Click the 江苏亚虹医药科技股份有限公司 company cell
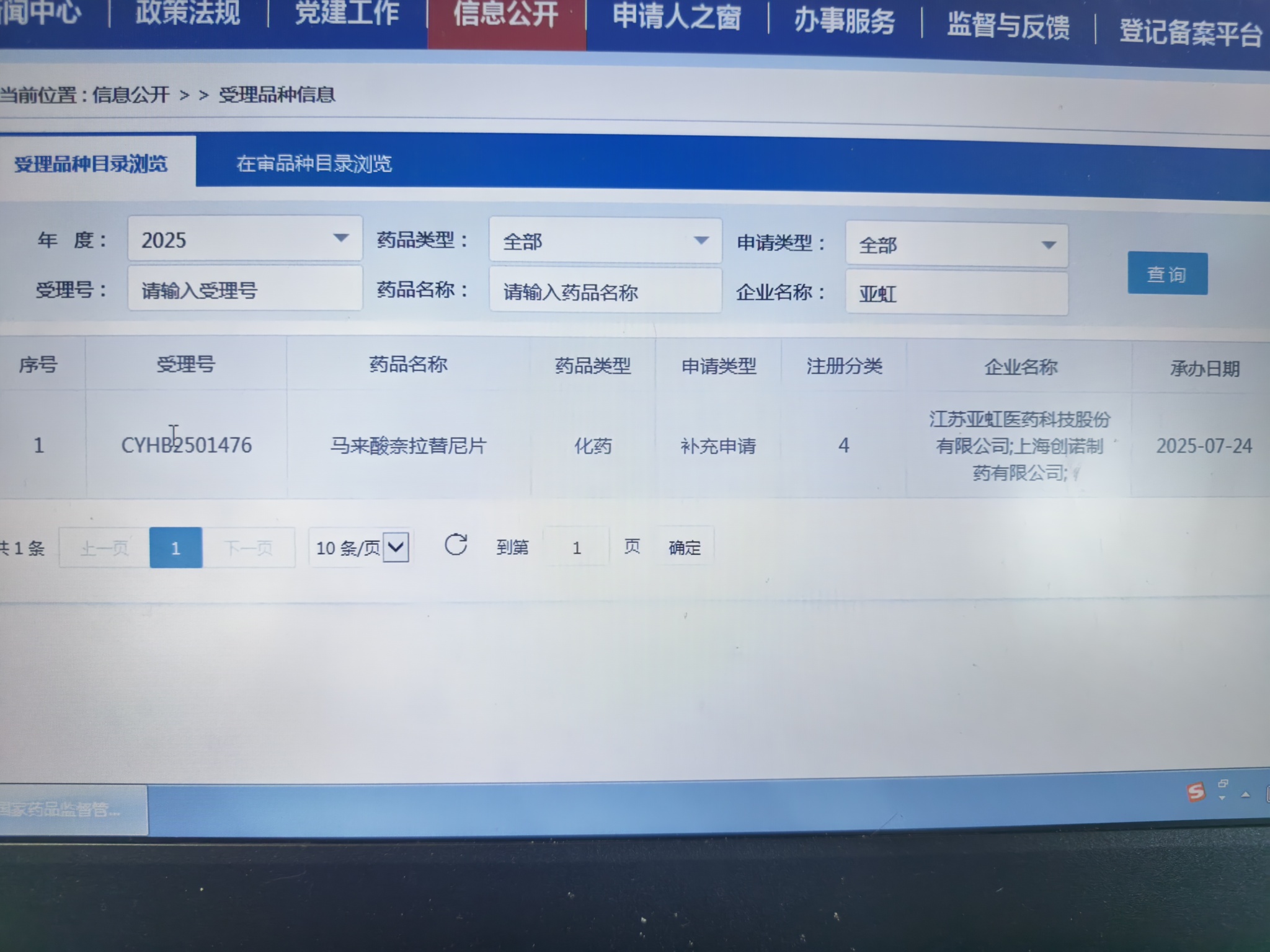The image size is (1270, 952). 1019,446
